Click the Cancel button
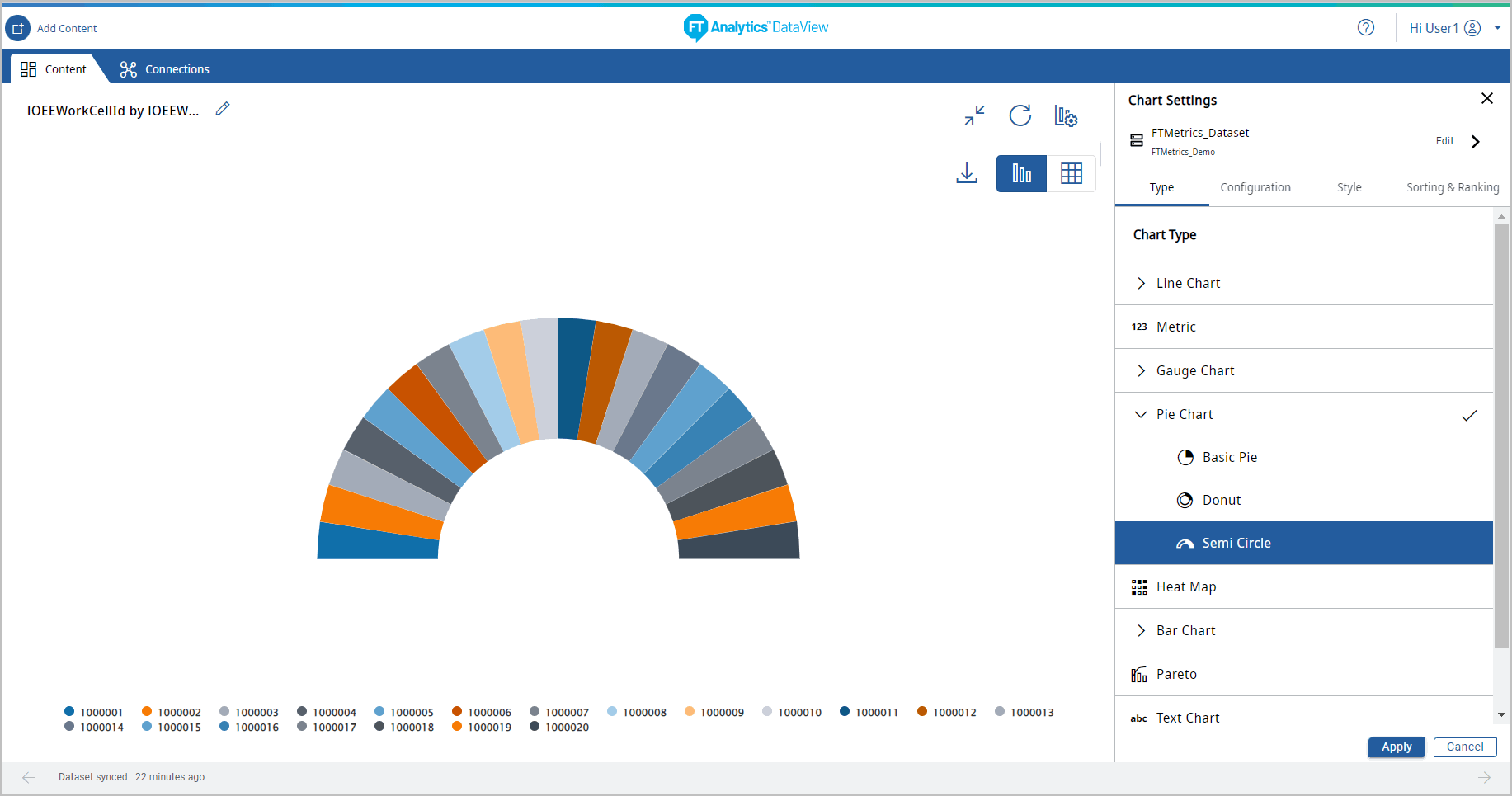Image resolution: width=1512 pixels, height=796 pixels. pos(1464,747)
